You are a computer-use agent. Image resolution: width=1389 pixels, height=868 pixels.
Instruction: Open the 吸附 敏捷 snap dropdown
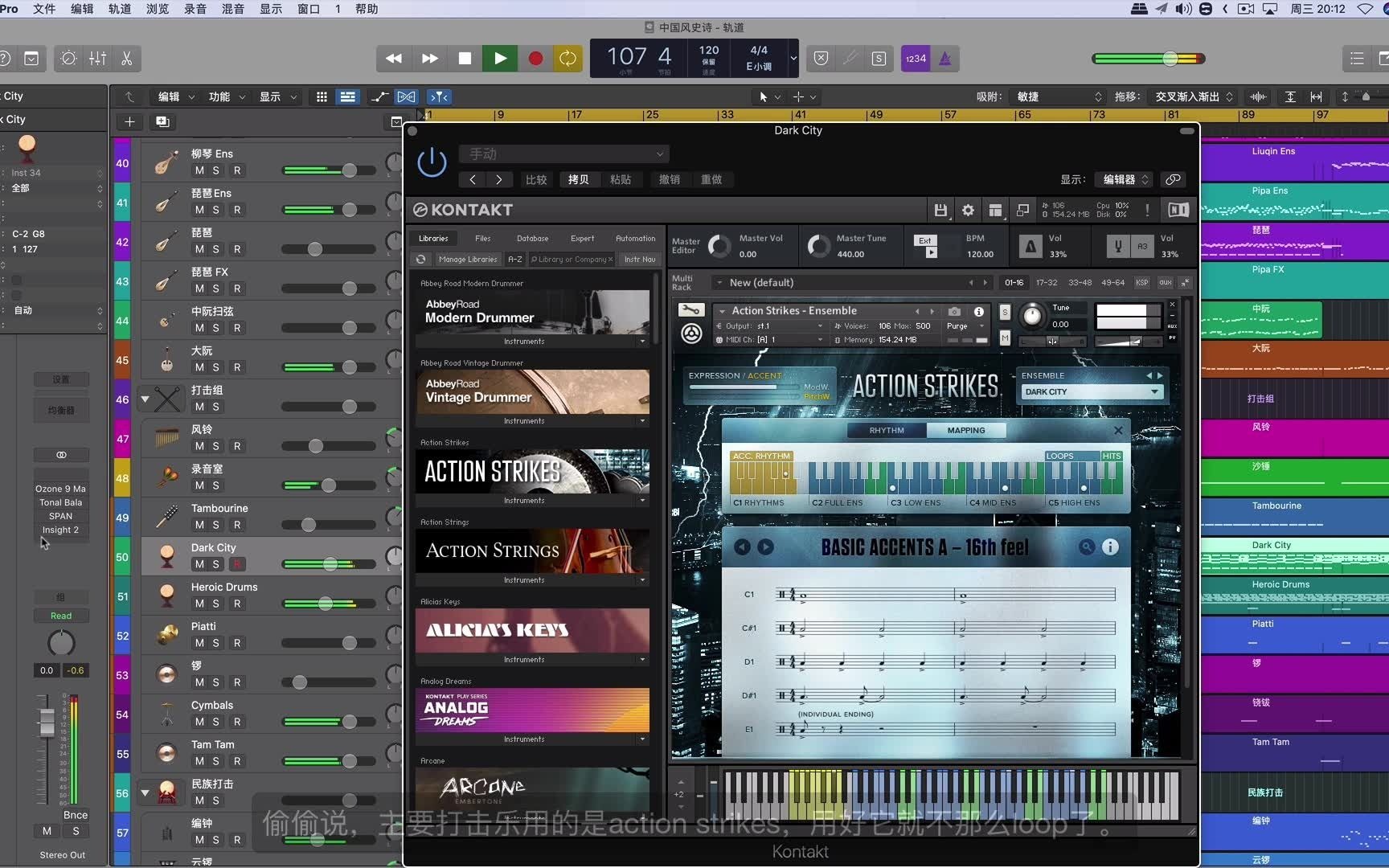click(1059, 96)
